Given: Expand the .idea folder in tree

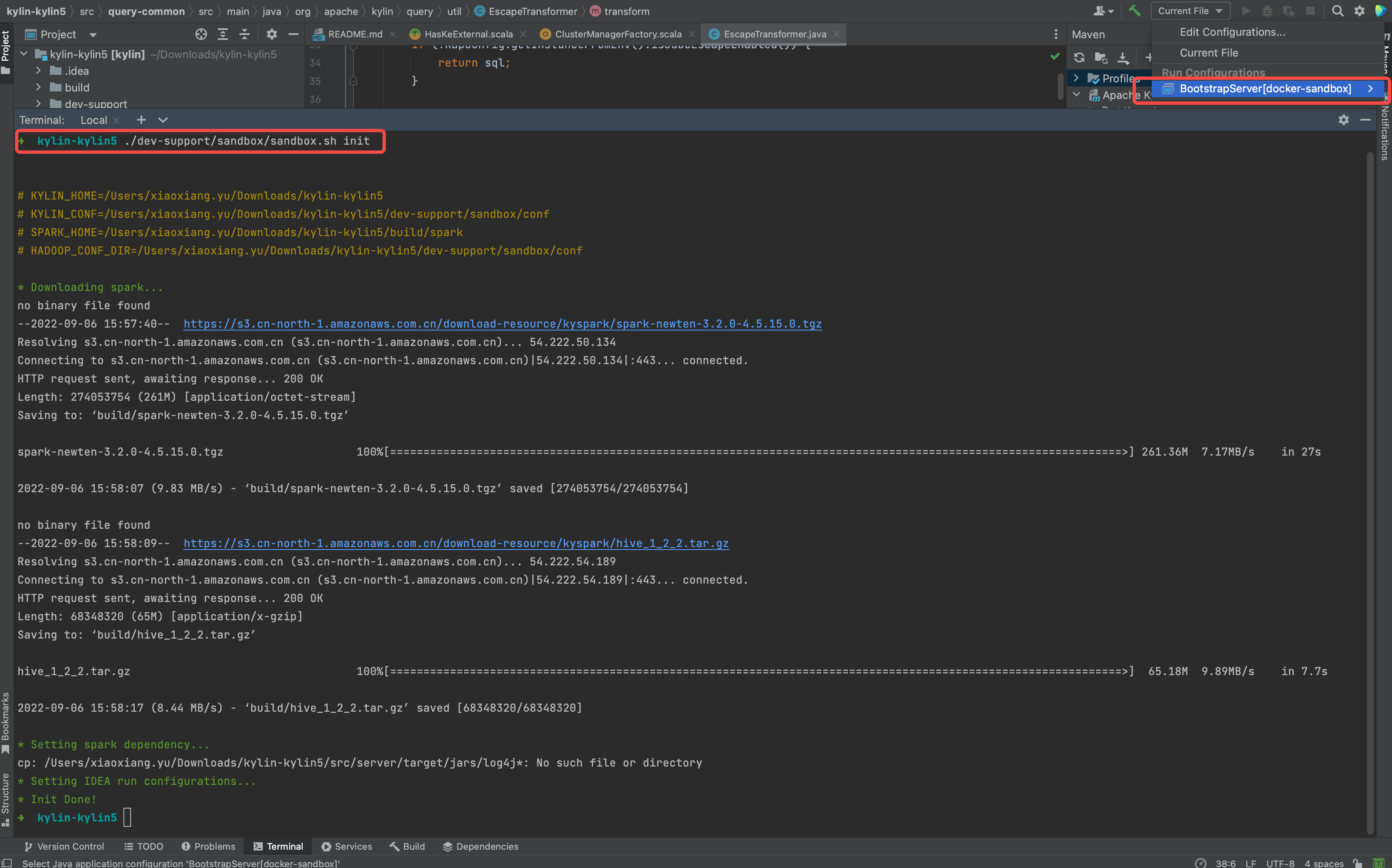Looking at the screenshot, I should 39,71.
